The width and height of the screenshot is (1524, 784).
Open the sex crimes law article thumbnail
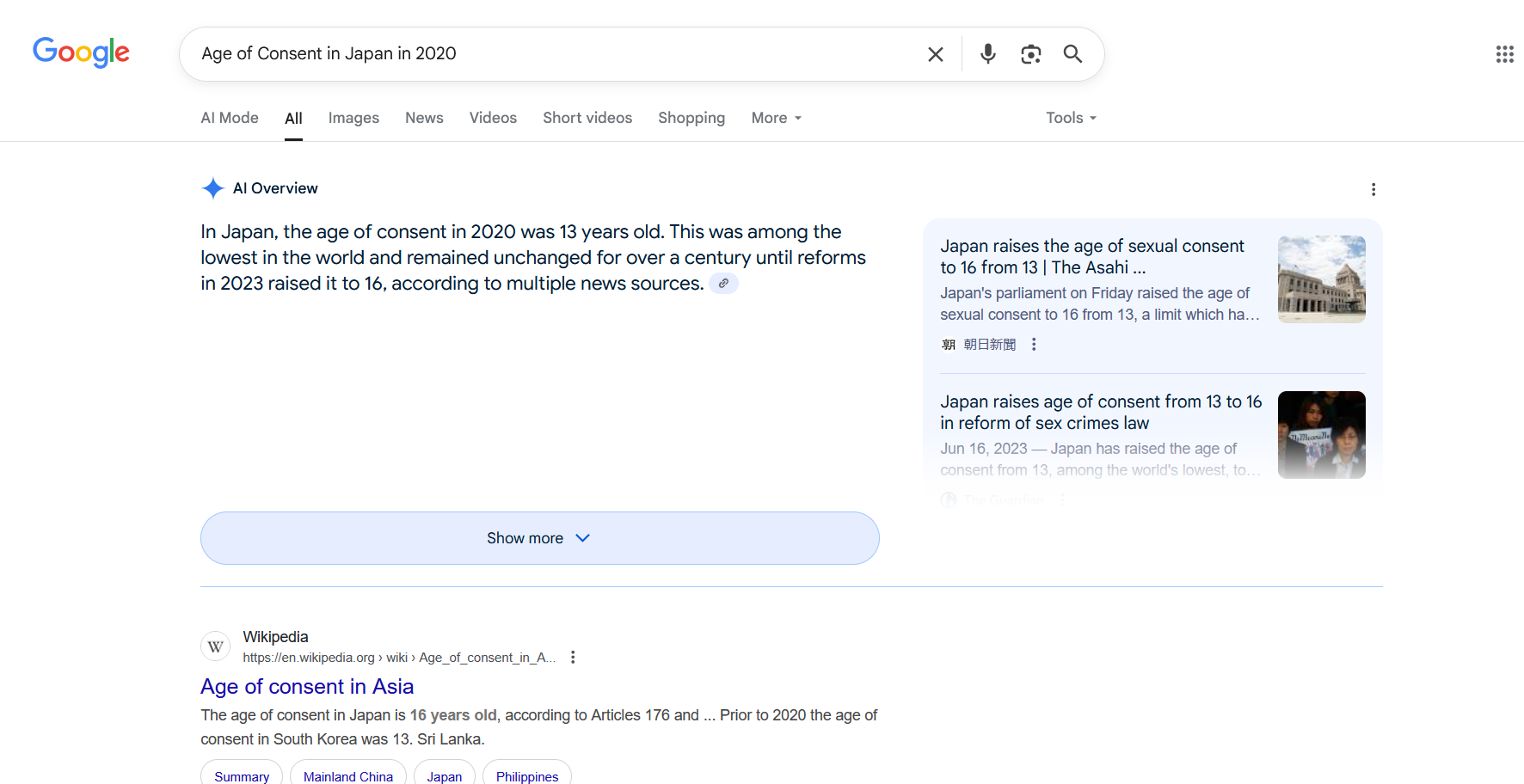pos(1322,435)
